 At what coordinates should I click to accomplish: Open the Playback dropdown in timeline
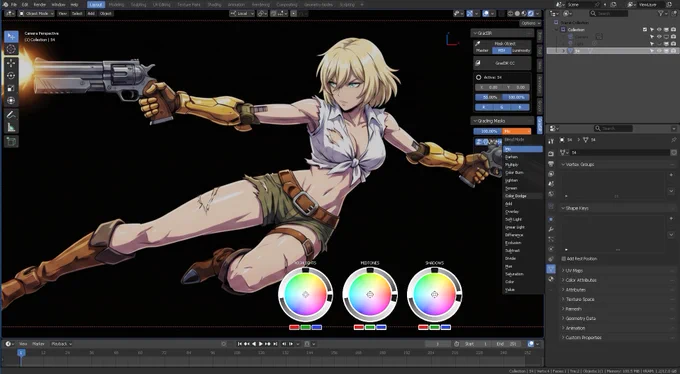coord(62,344)
